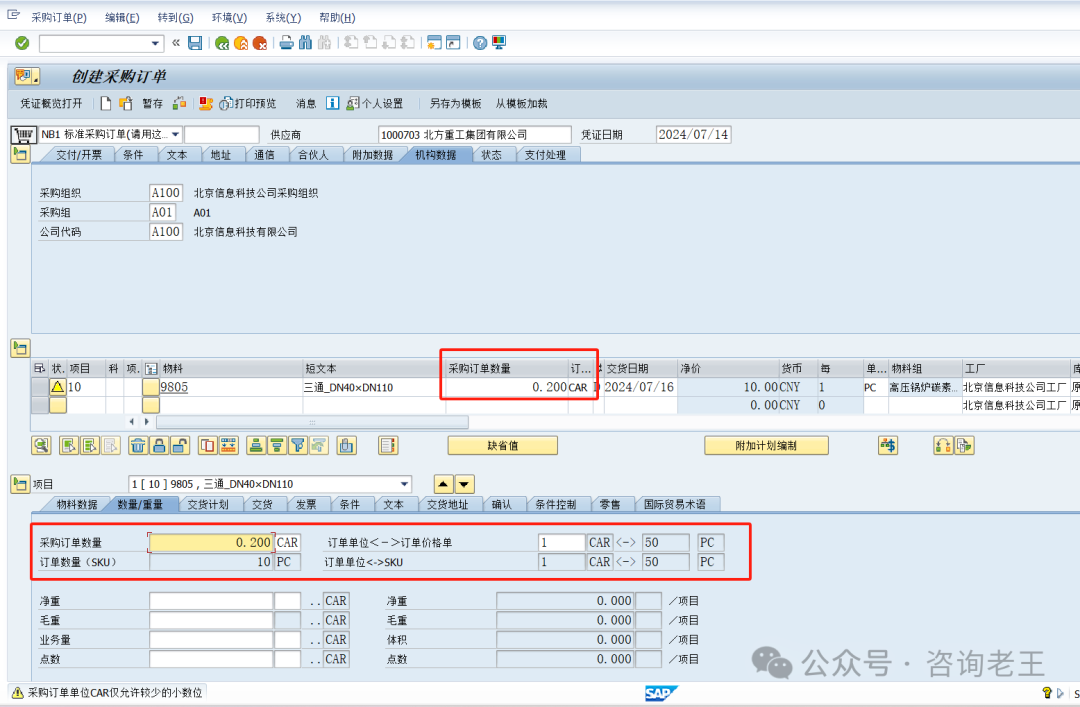Click the Help question mark icon
The width and height of the screenshot is (1080, 707).
tap(480, 43)
